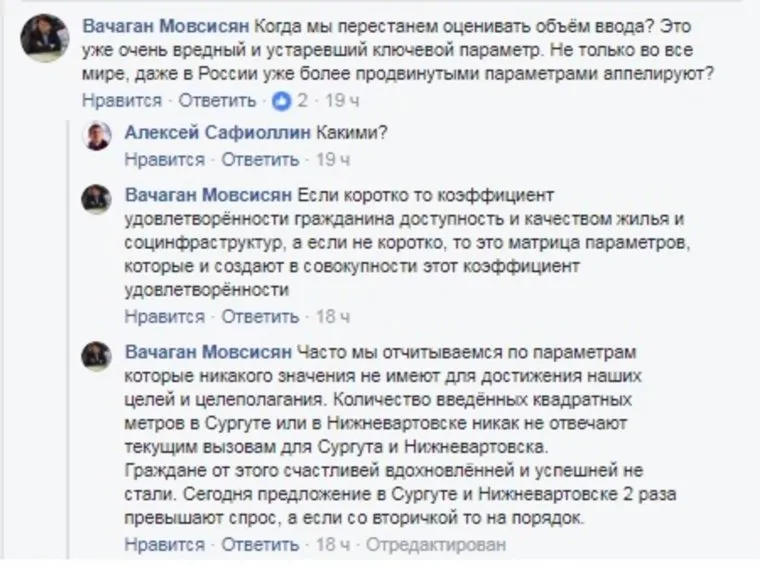760x566 pixels.
Task: Open Вачаган Мовсисян's avatar on the top comment
Action: (45, 38)
